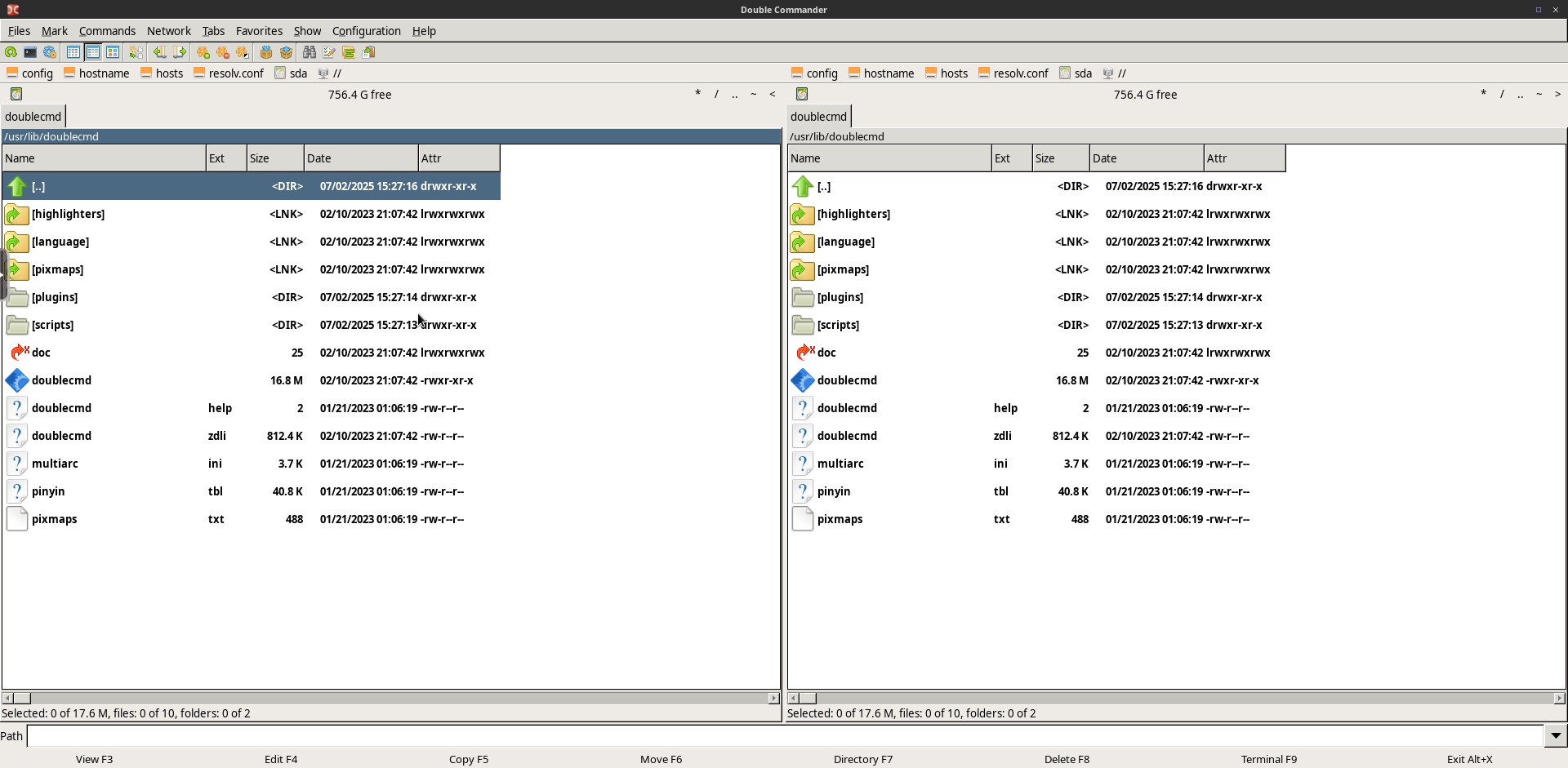Go forward in directory history icon

click(180, 52)
